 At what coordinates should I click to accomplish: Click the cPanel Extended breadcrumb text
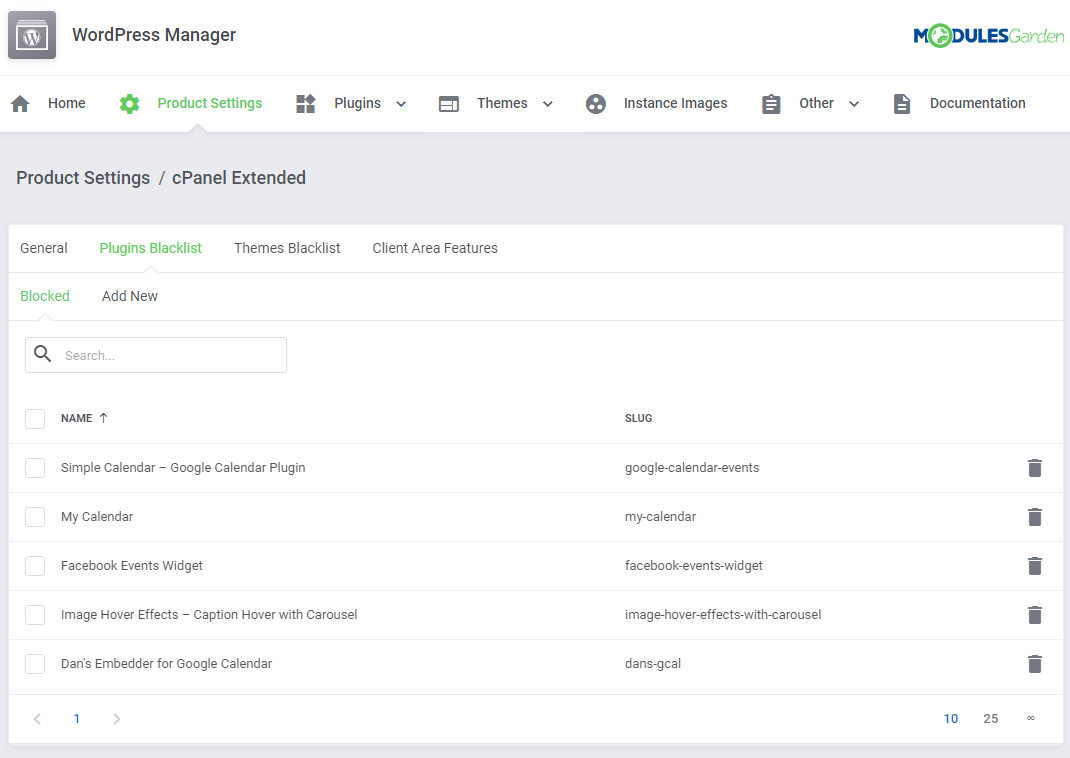[239, 178]
